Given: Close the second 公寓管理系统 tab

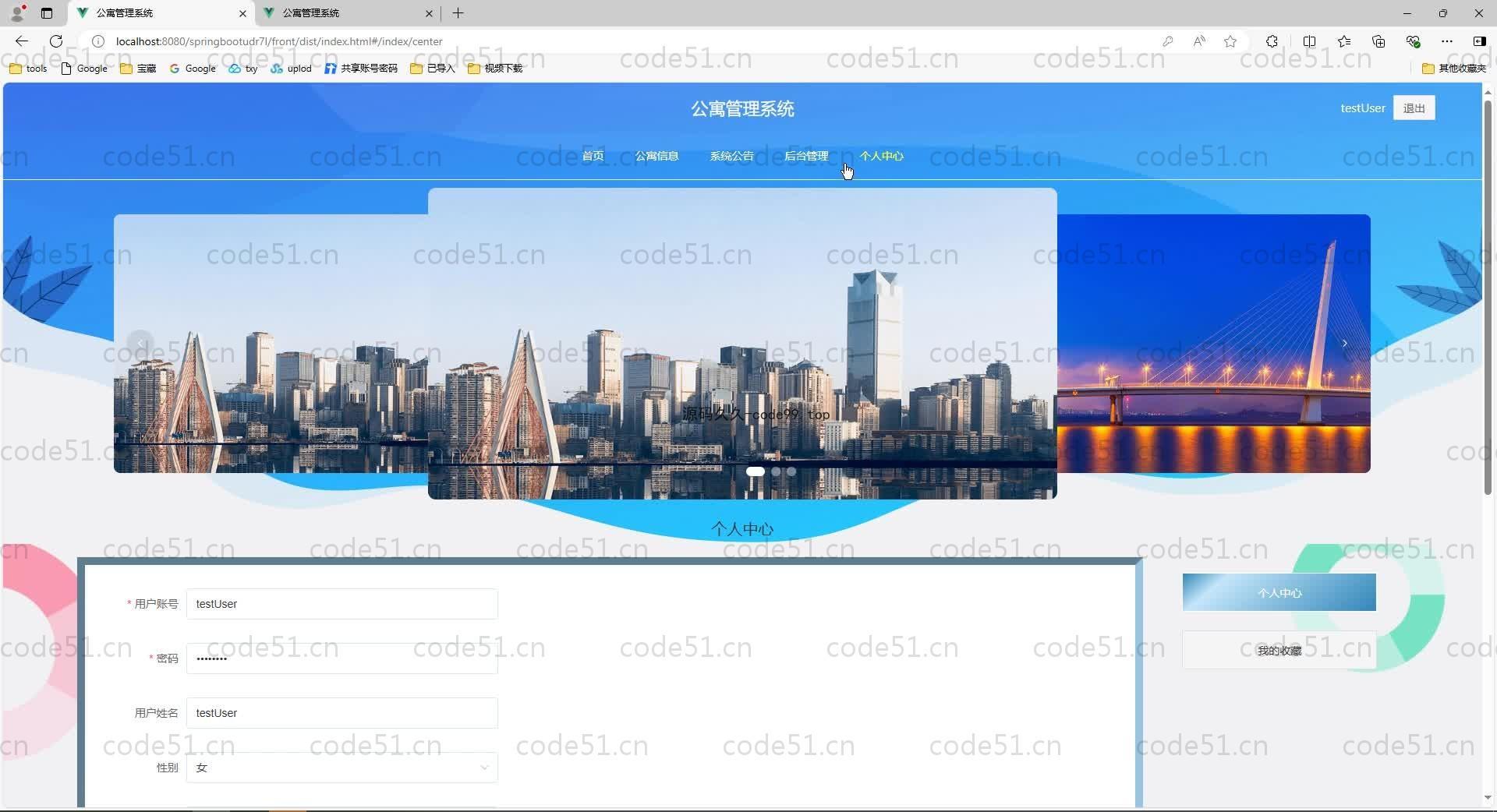Looking at the screenshot, I should [429, 13].
